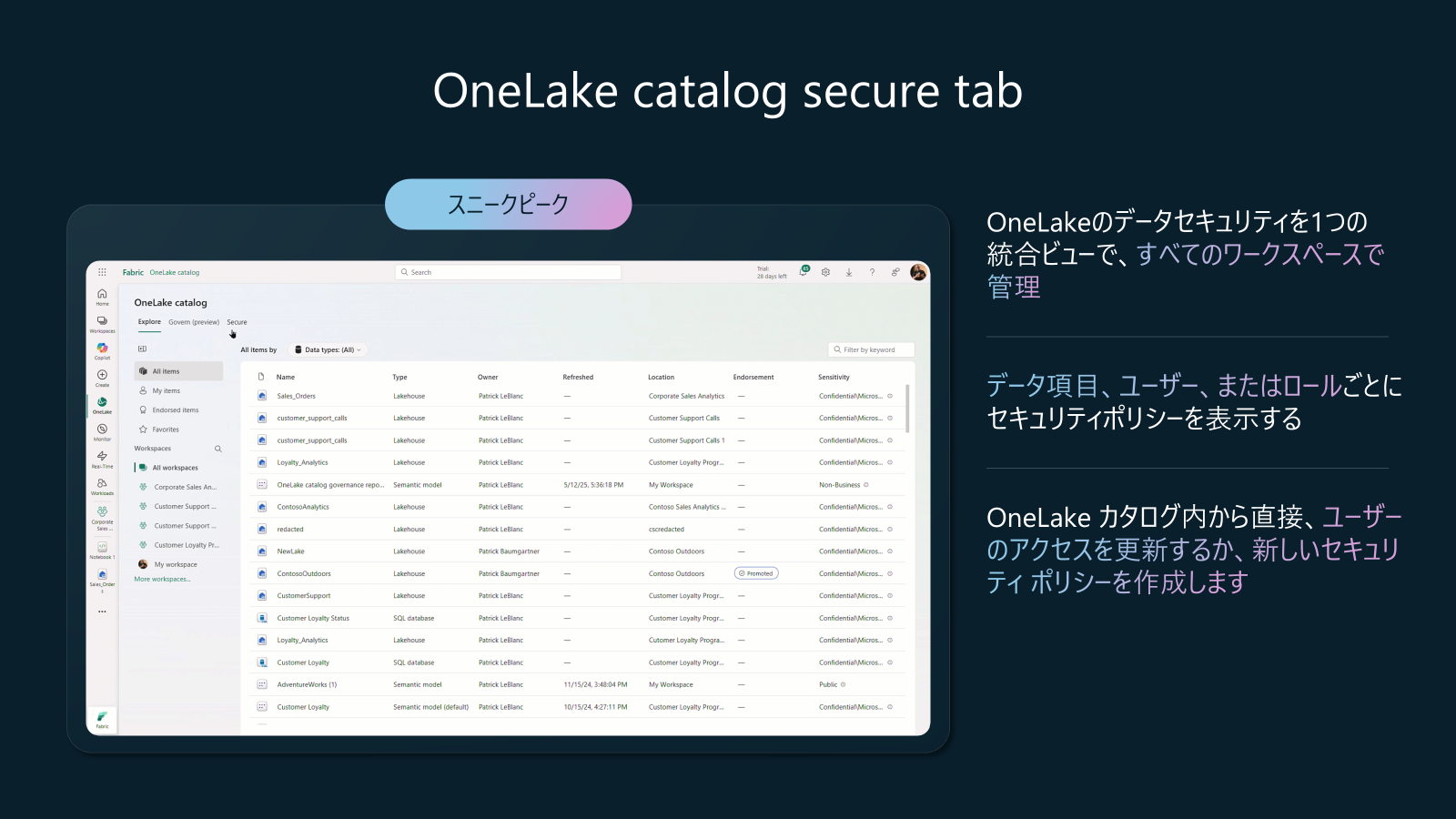Click the more options ellipsis in nav
1456x819 pixels.
click(x=102, y=612)
